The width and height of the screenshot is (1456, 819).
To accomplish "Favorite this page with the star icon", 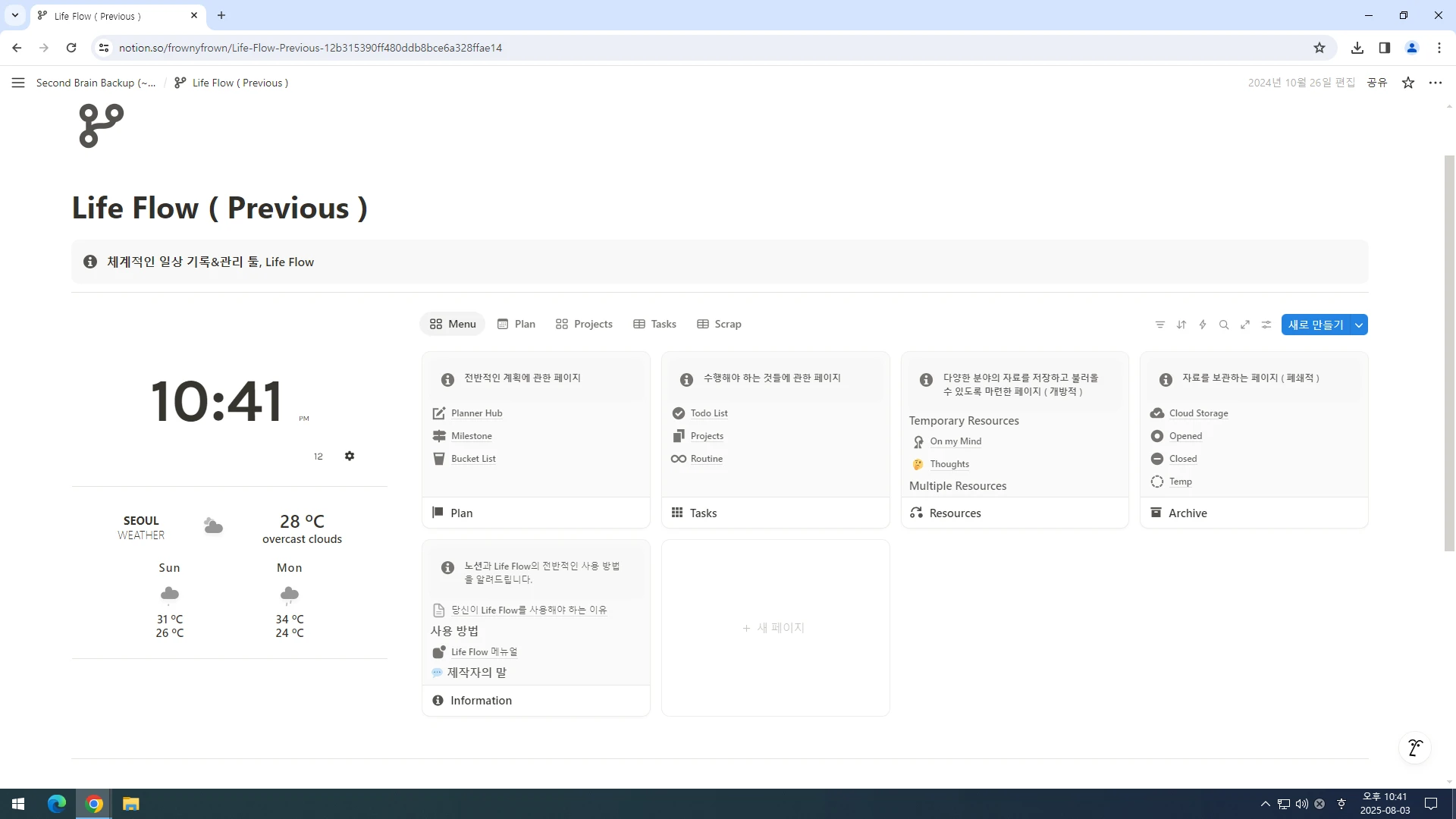I will pos(1407,83).
